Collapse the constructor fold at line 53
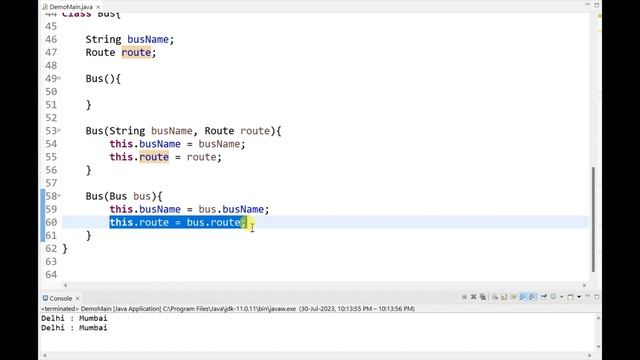Viewport: 640px width, 360px height. [x=59, y=130]
